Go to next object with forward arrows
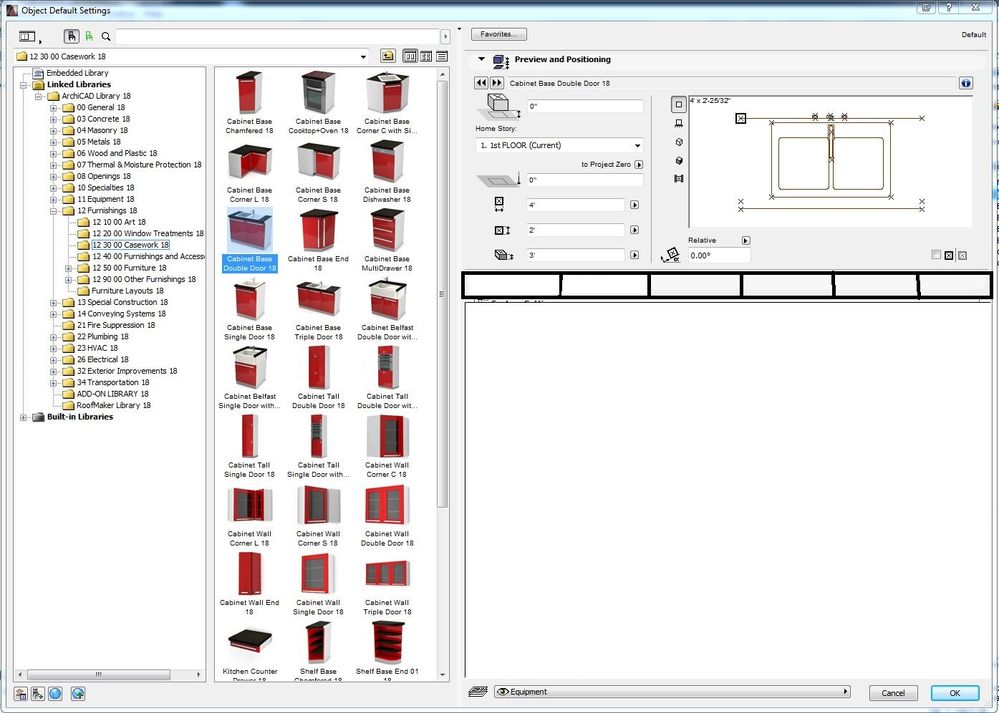Screen dimensions: 999x713 click(495, 83)
